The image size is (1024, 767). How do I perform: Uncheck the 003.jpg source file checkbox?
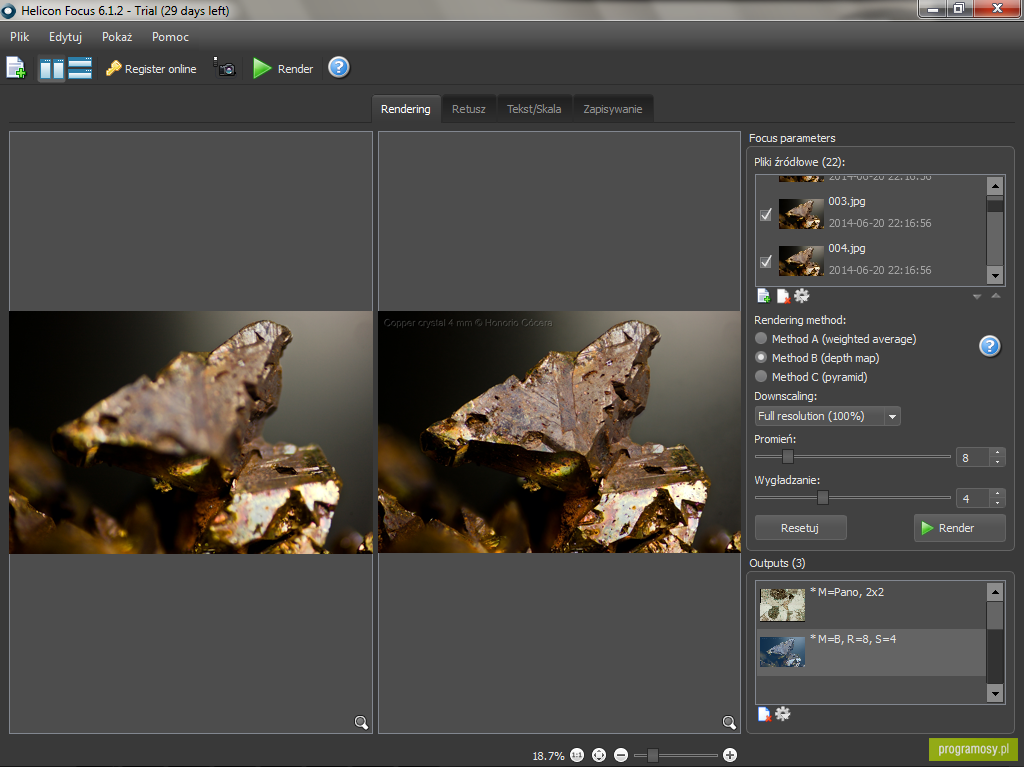[766, 214]
